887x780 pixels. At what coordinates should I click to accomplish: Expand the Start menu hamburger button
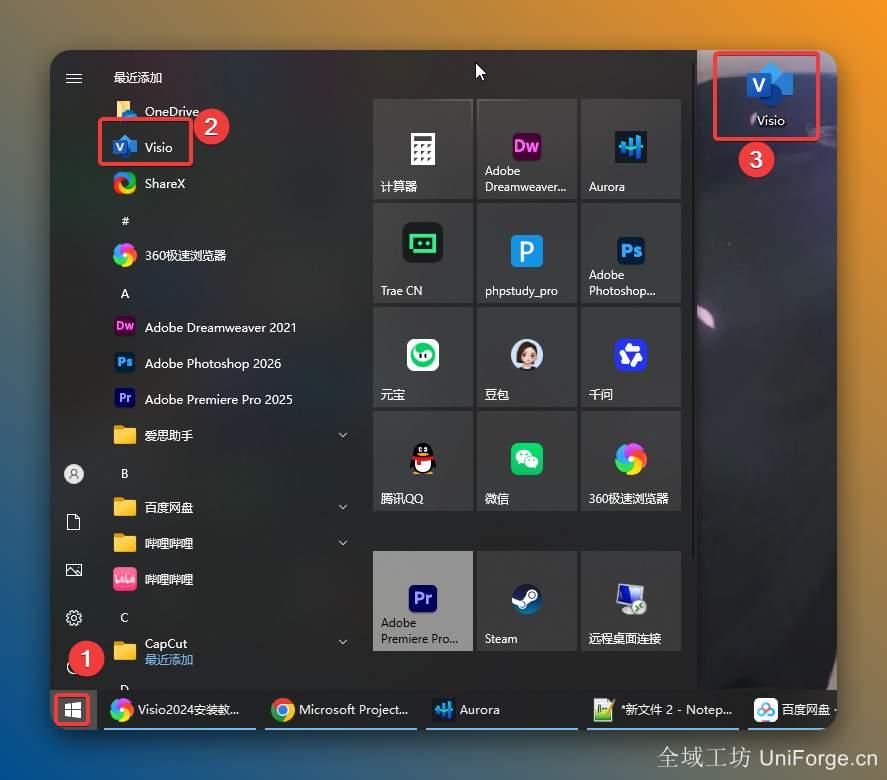(x=74, y=78)
